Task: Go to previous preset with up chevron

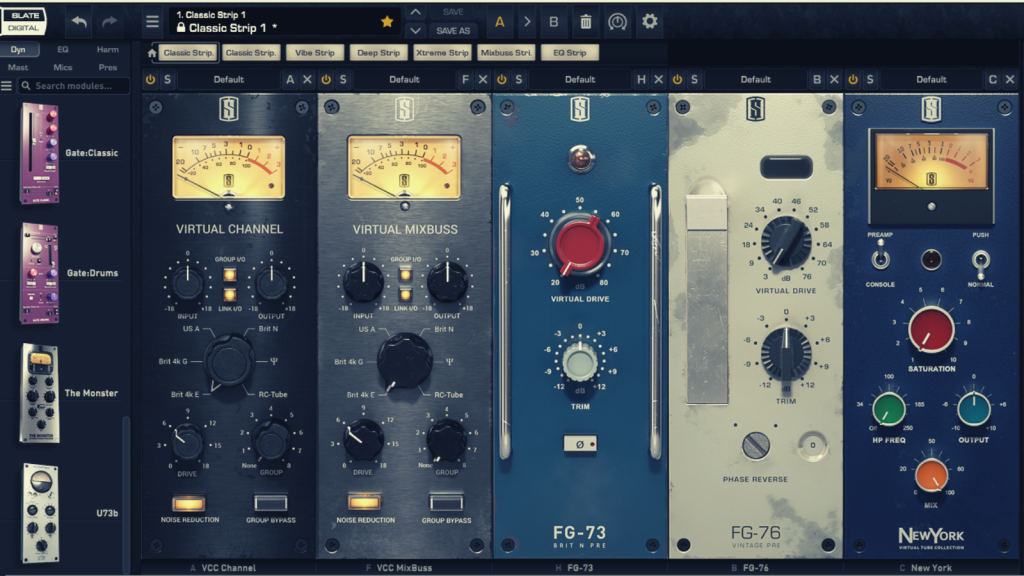Action: [415, 12]
